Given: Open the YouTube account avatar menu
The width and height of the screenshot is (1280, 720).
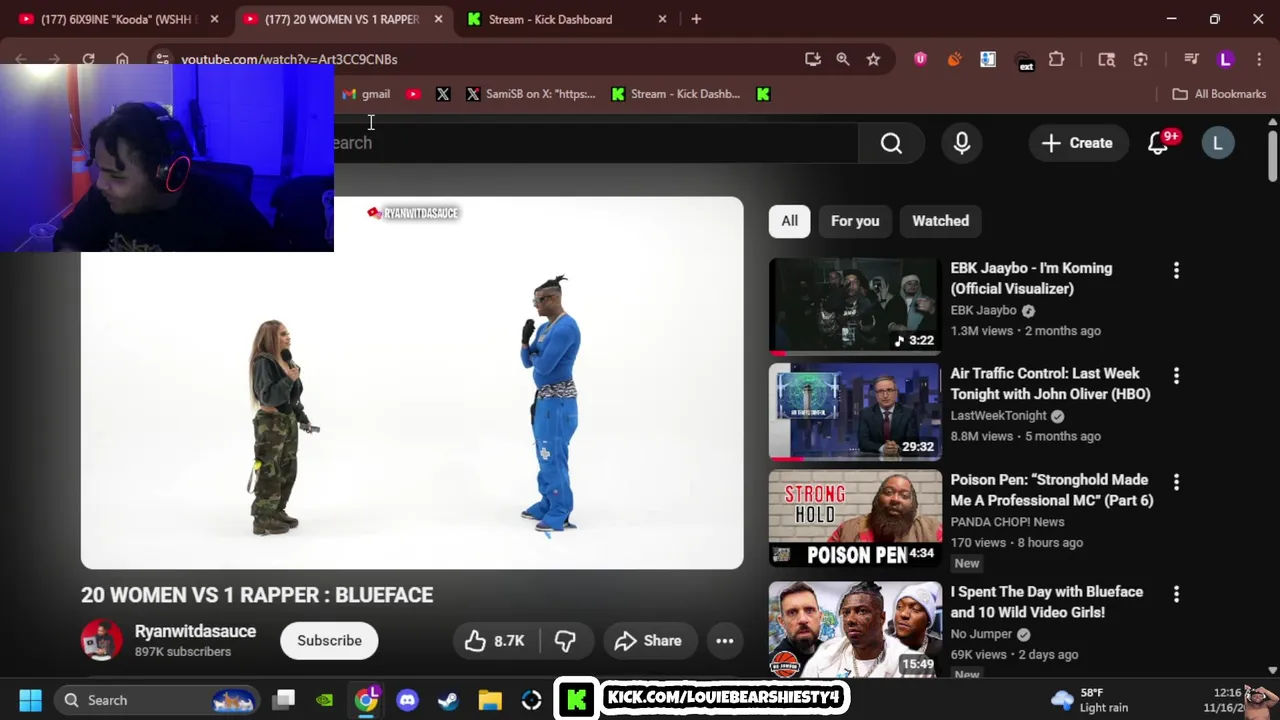Looking at the screenshot, I should coord(1218,143).
